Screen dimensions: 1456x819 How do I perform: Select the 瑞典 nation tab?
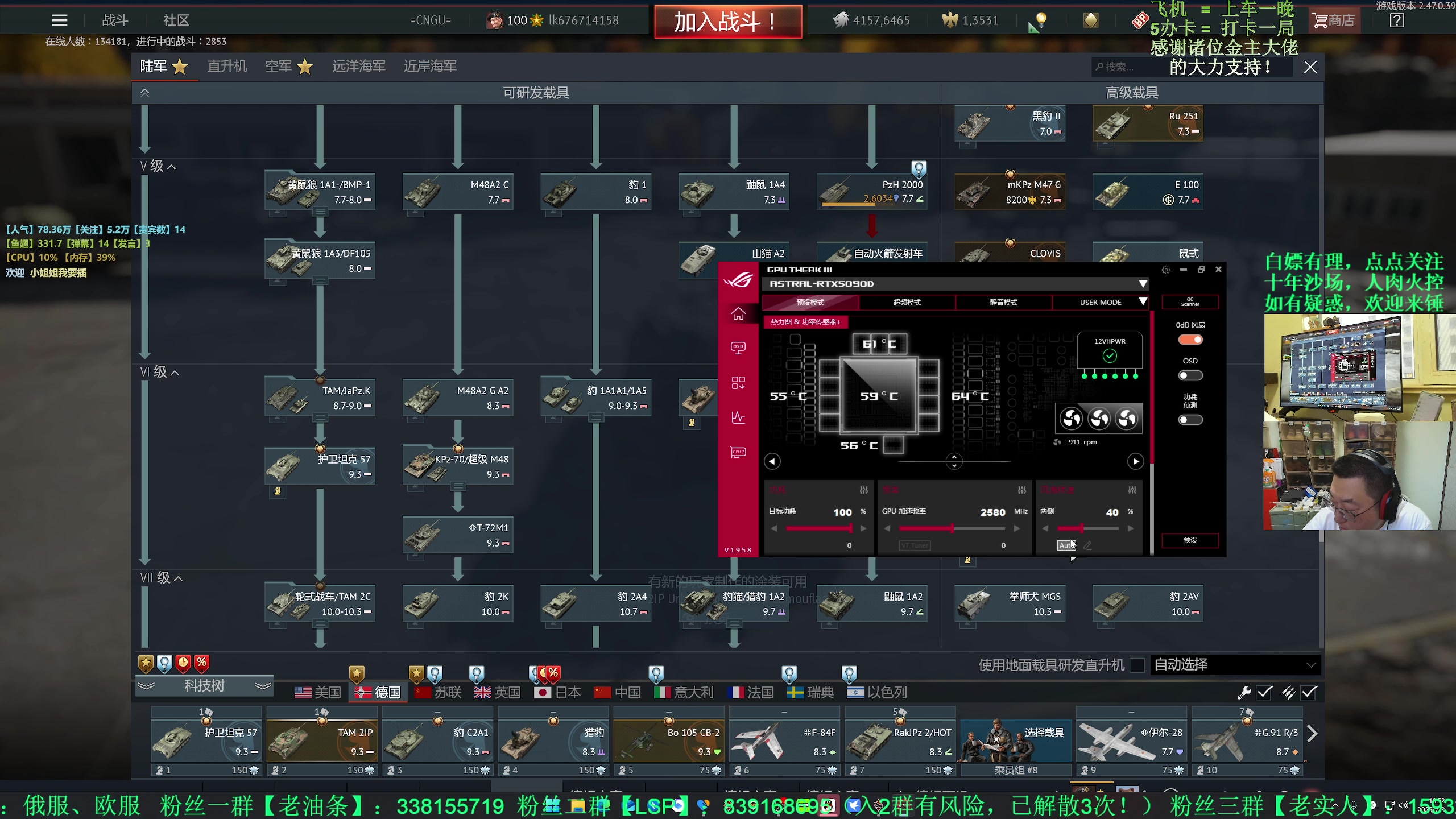(x=810, y=692)
